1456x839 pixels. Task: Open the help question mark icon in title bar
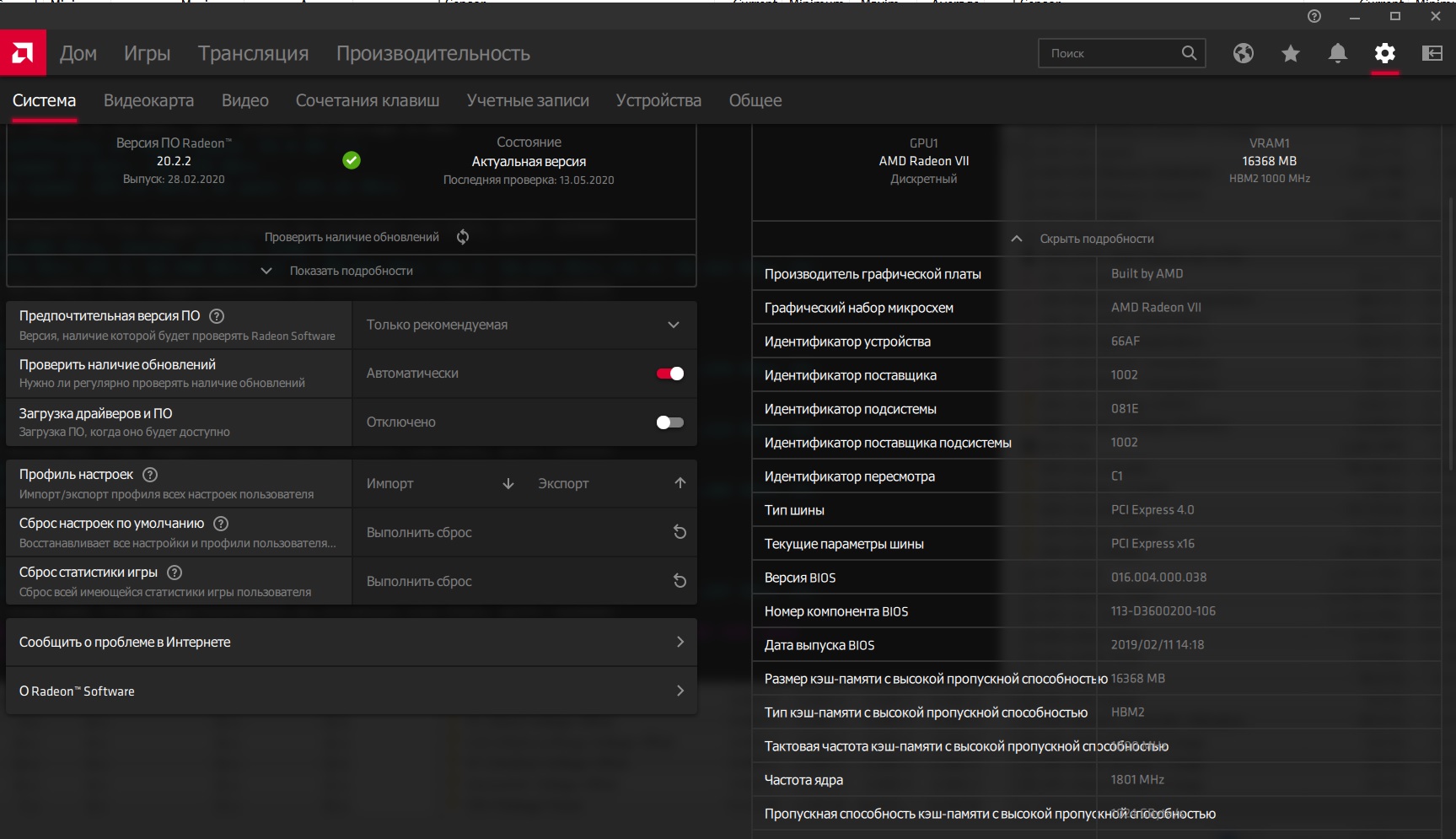tap(1314, 16)
